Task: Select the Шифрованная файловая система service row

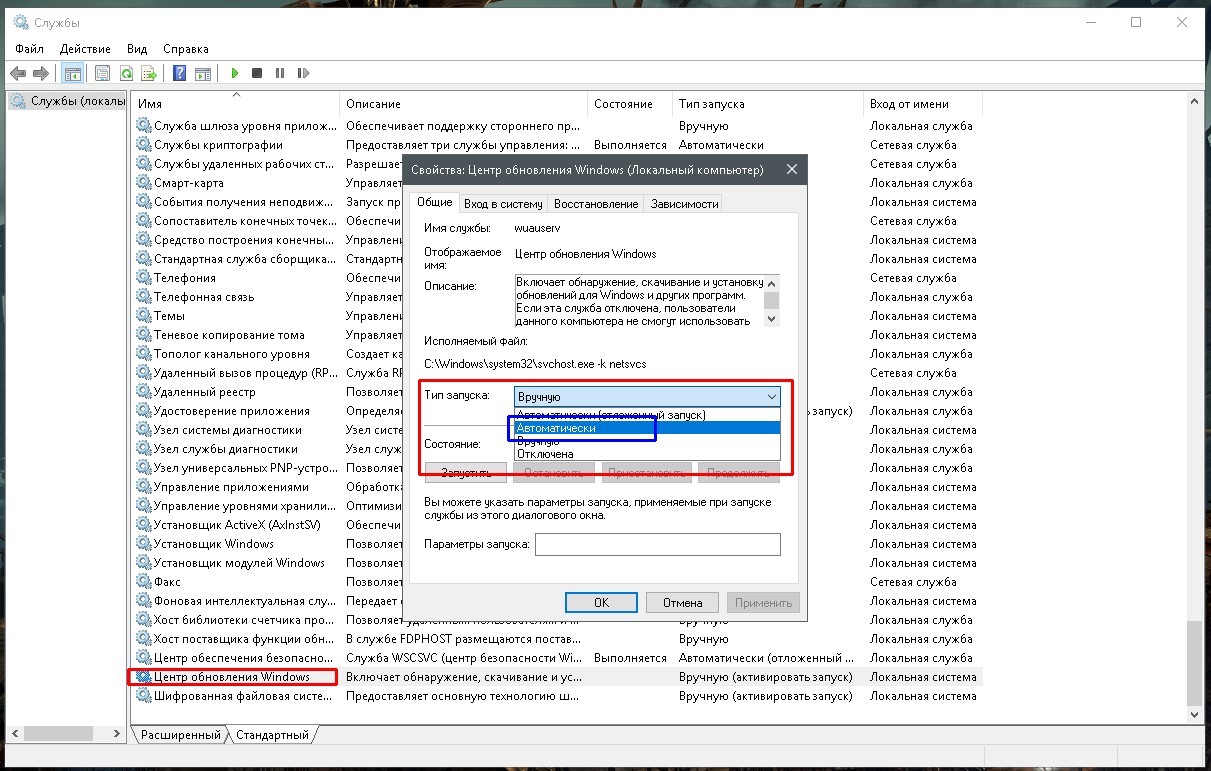Action: coord(557,696)
